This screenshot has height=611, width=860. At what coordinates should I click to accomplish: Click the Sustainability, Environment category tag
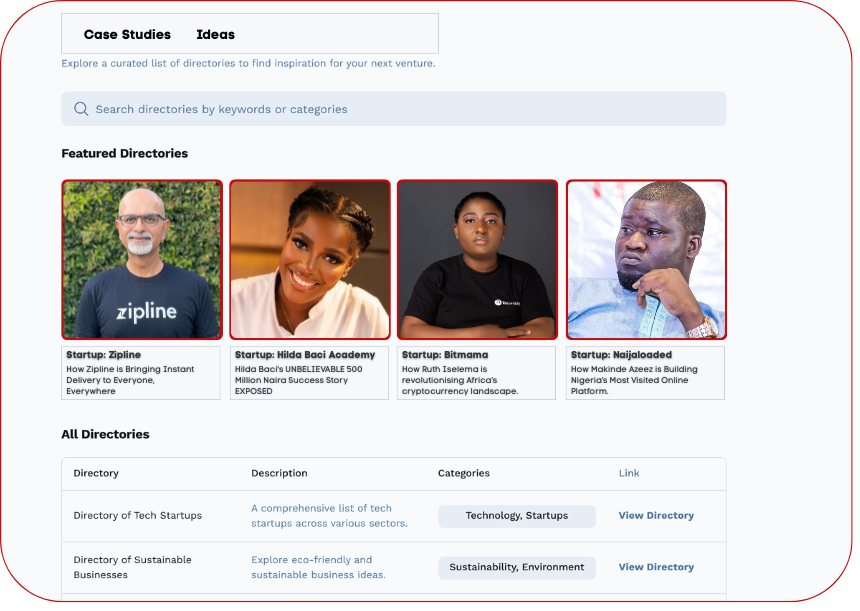click(x=516, y=567)
